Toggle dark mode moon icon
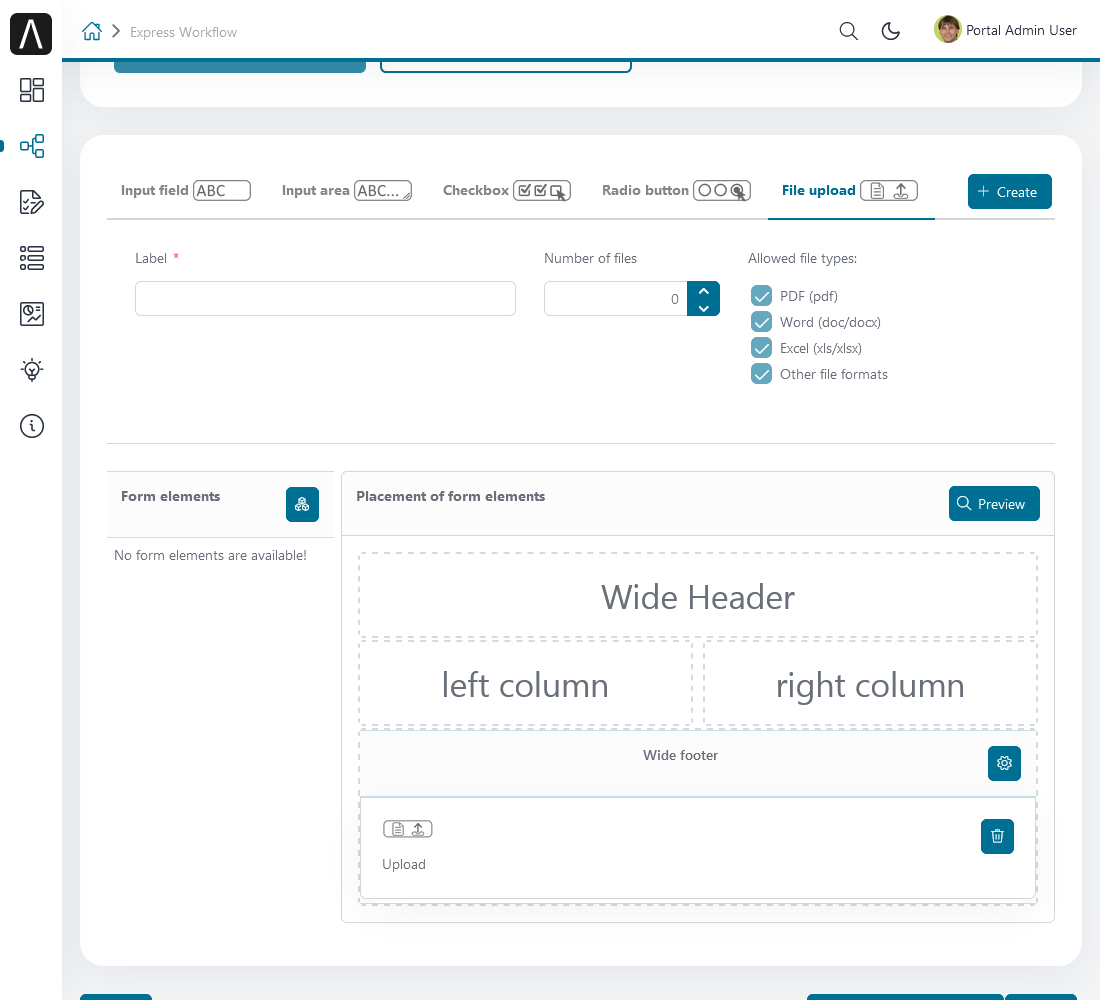Viewport: 1100px width, 1000px height. 890,31
